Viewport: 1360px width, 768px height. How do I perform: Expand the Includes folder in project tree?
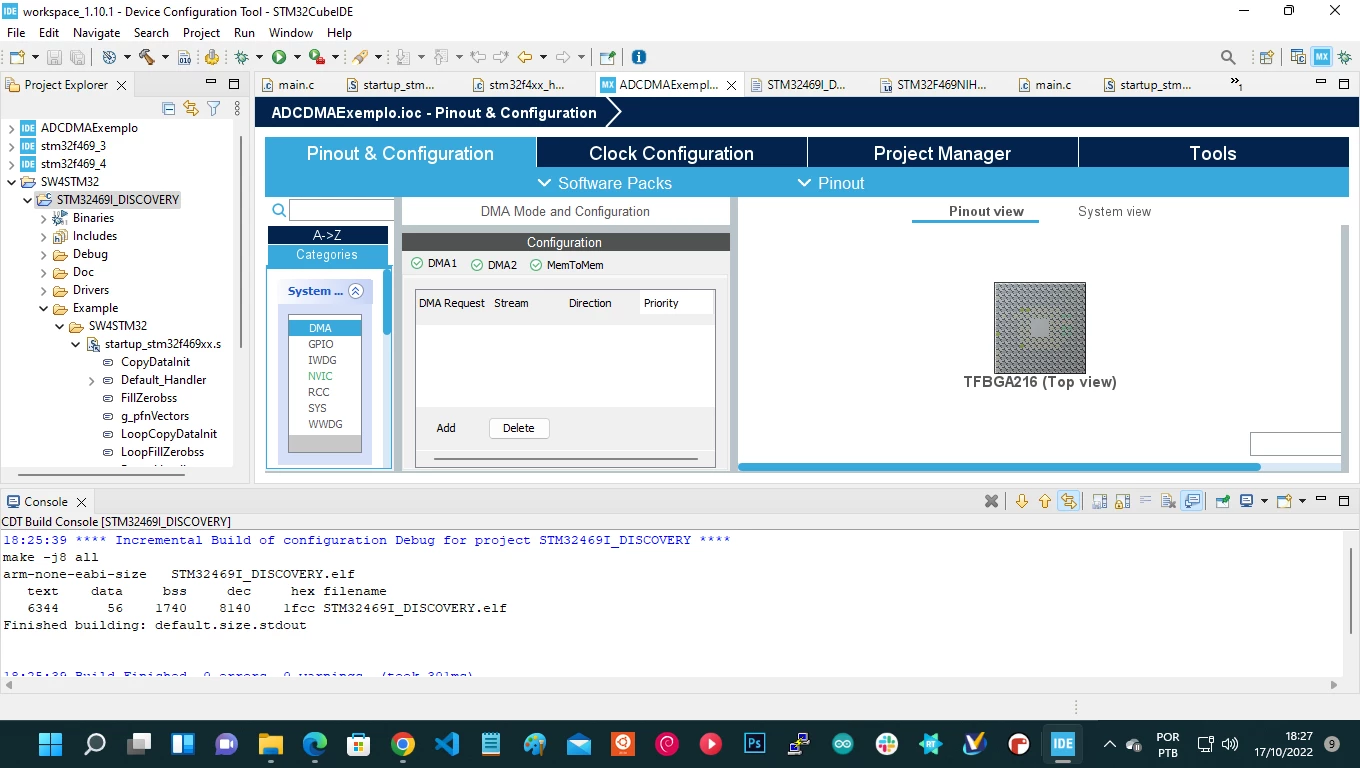click(44, 236)
